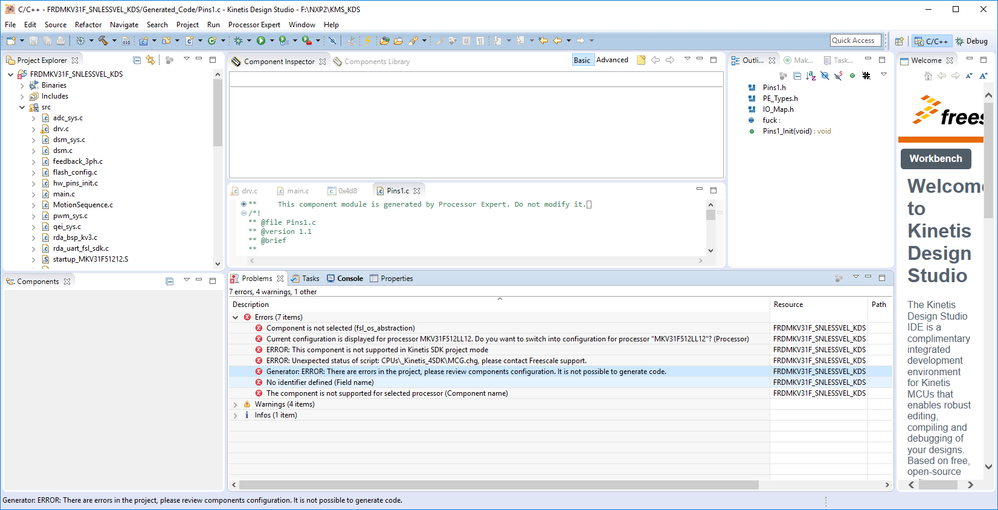
Task: Click the Open Perspective icon
Action: coord(899,41)
